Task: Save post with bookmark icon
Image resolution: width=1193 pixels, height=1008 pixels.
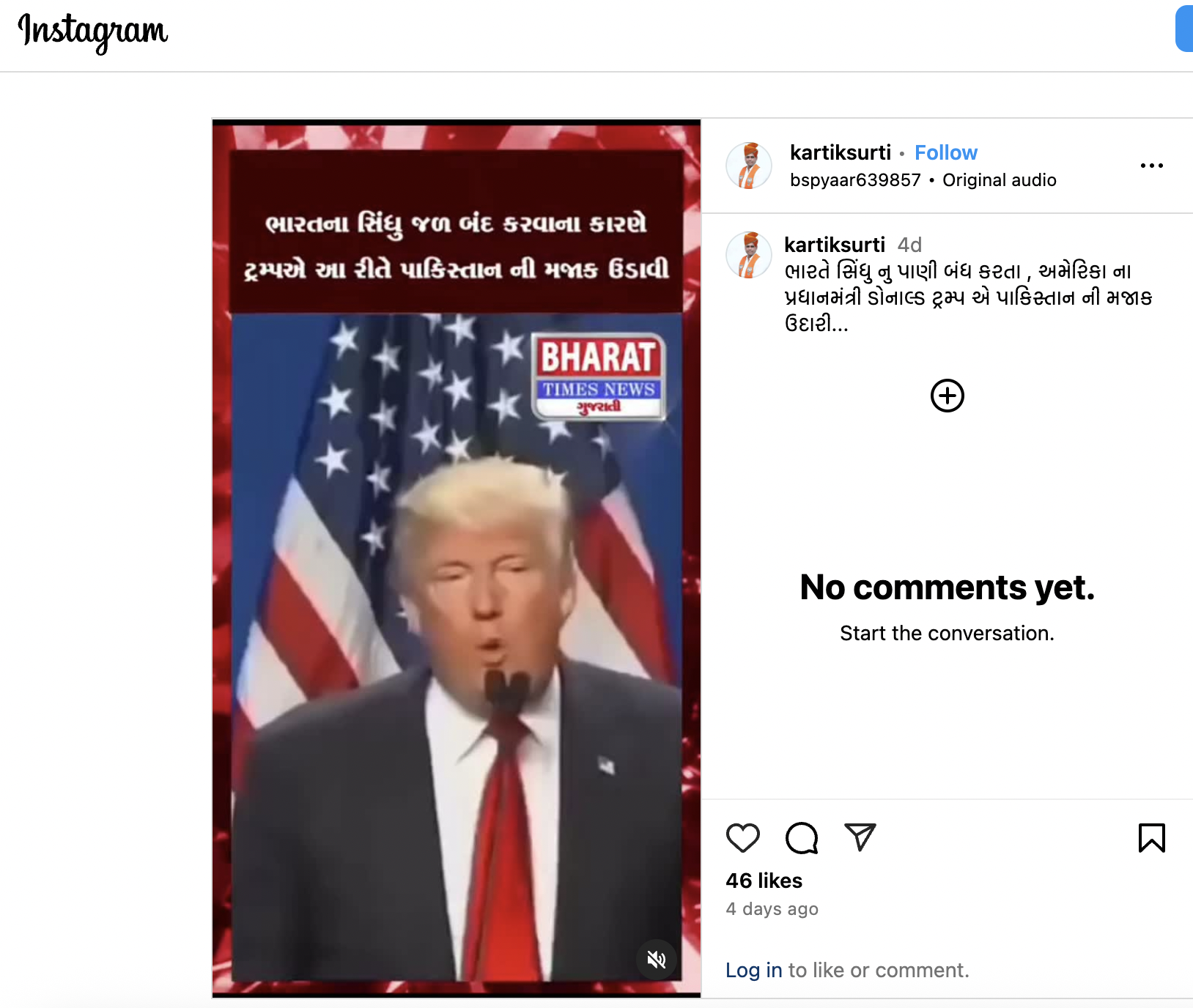Action: coord(1151,837)
